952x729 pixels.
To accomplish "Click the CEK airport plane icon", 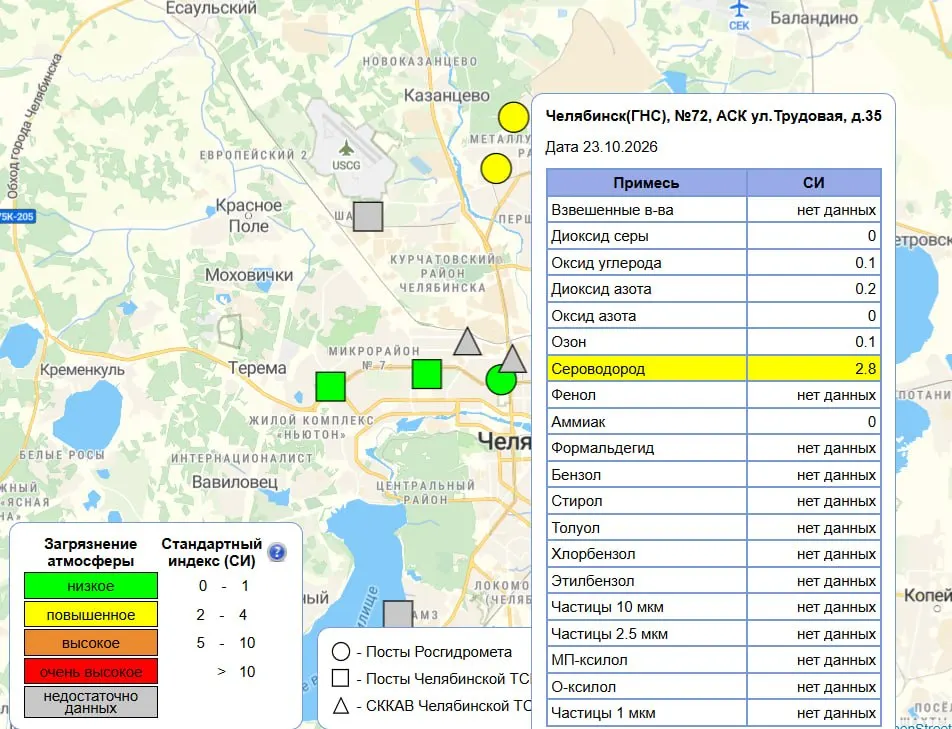I will tap(739, 8).
